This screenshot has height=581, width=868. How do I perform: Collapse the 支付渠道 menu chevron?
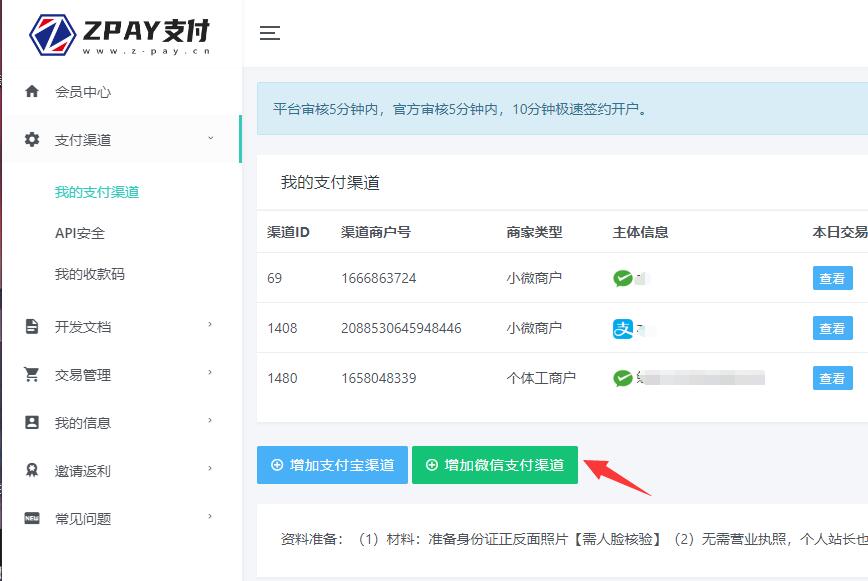tap(210, 138)
